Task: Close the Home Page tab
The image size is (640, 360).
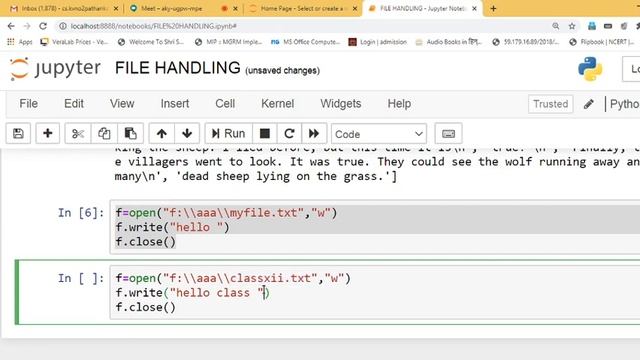Action: [355, 9]
